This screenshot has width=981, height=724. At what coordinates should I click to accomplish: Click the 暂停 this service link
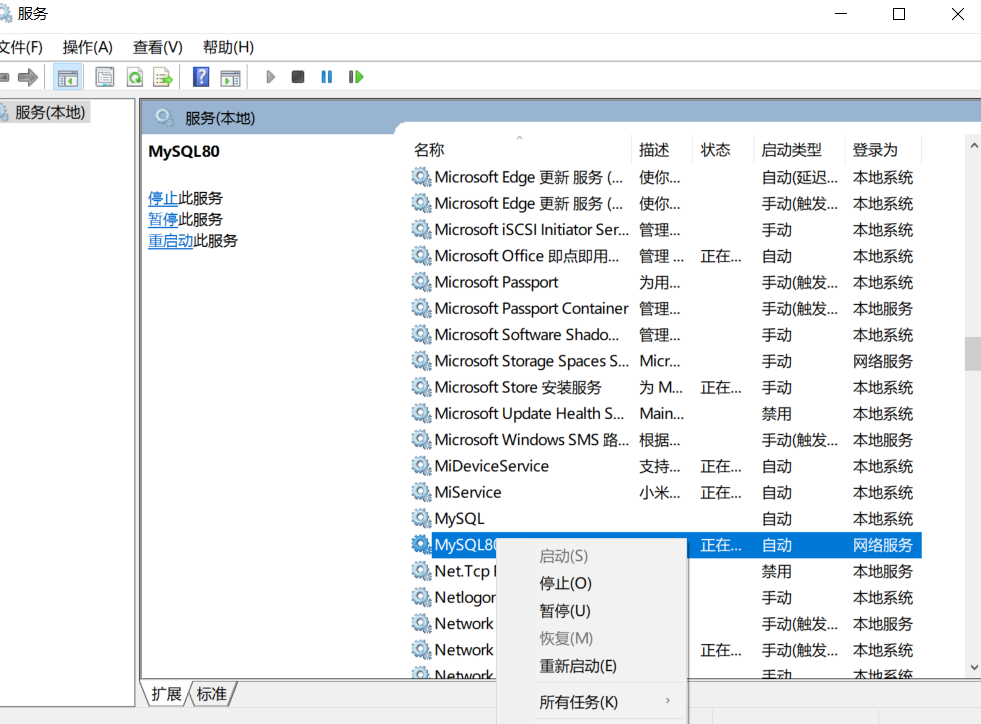coord(163,220)
